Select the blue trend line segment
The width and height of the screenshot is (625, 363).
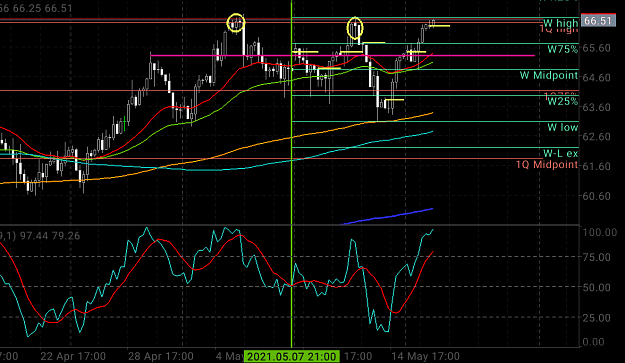click(x=387, y=216)
